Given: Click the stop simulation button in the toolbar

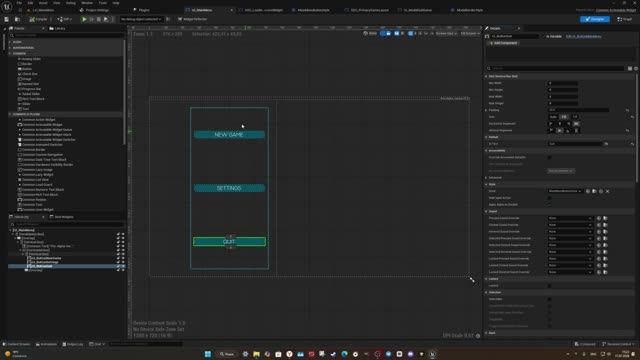Looking at the screenshot, I should pyautogui.click(x=99, y=19).
